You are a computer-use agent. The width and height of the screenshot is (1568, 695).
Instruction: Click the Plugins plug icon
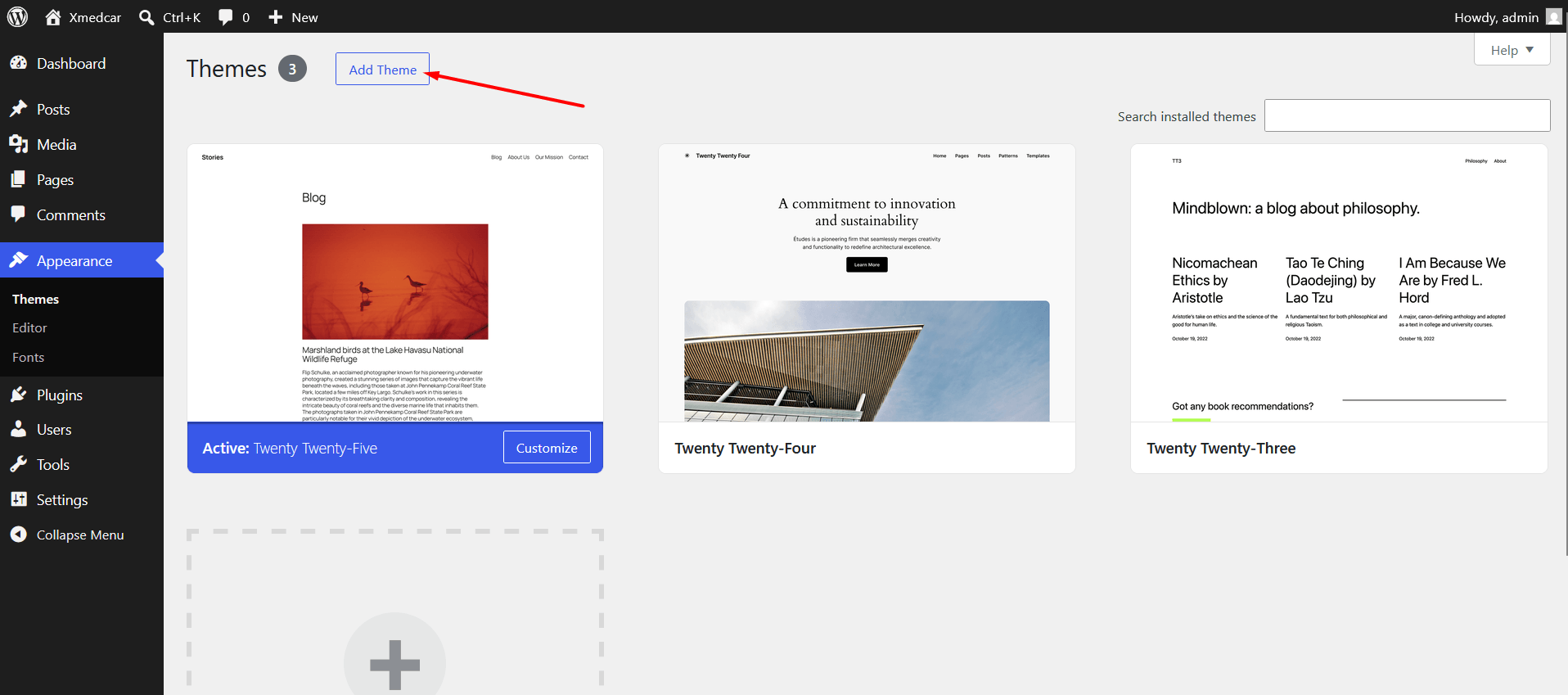coord(19,395)
